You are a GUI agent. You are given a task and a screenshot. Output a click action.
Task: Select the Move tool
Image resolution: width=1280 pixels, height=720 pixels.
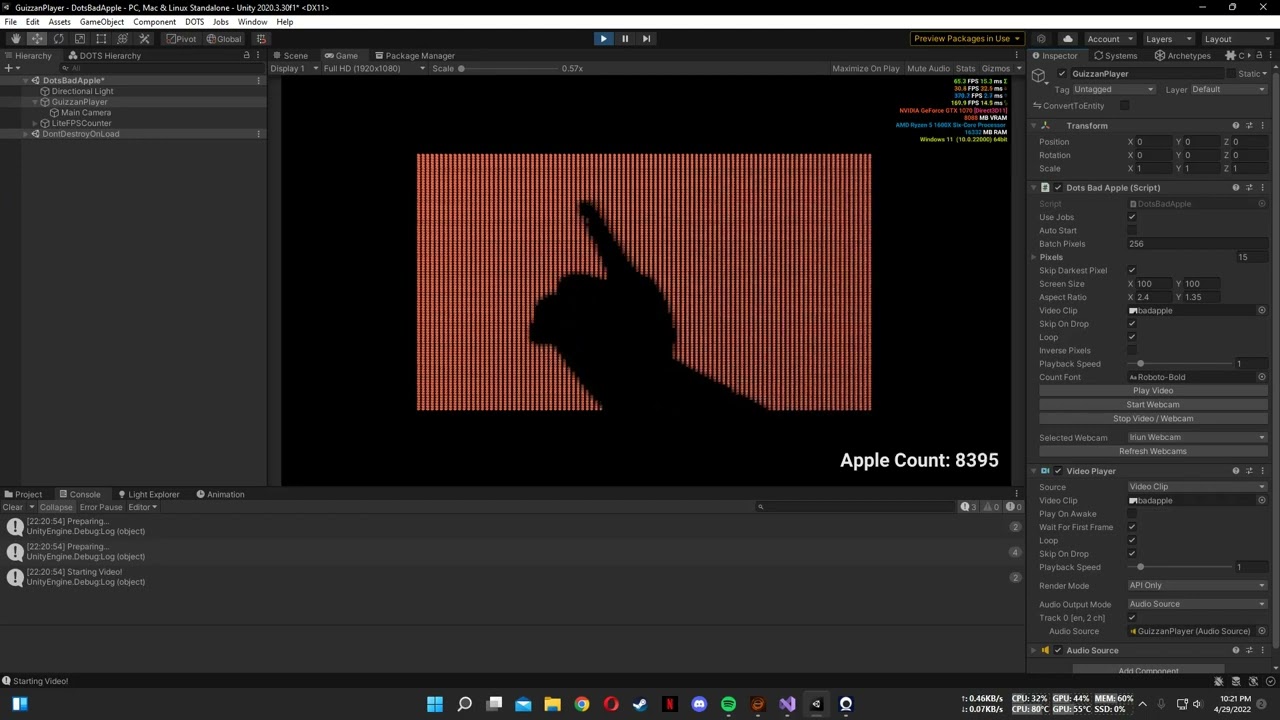37,39
